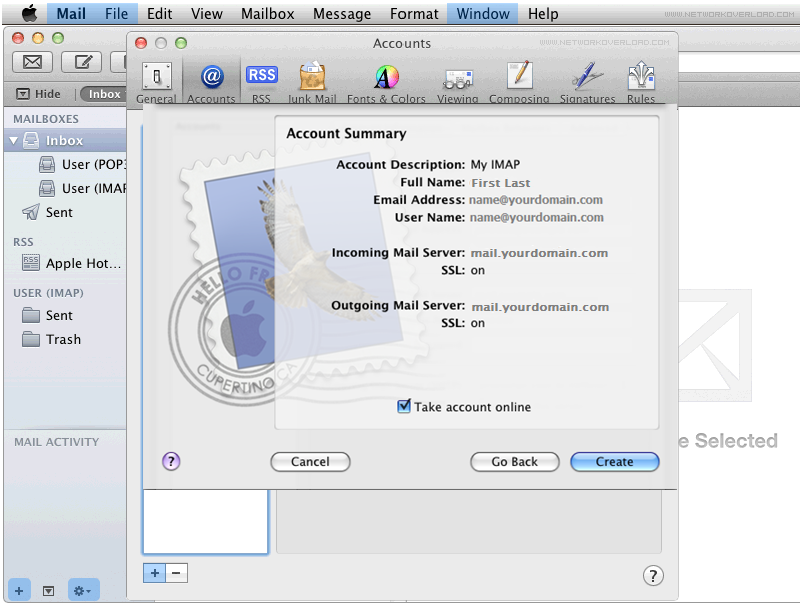
Task: Click Get Mail envelope toolbar icon
Action: pyautogui.click(x=32, y=62)
